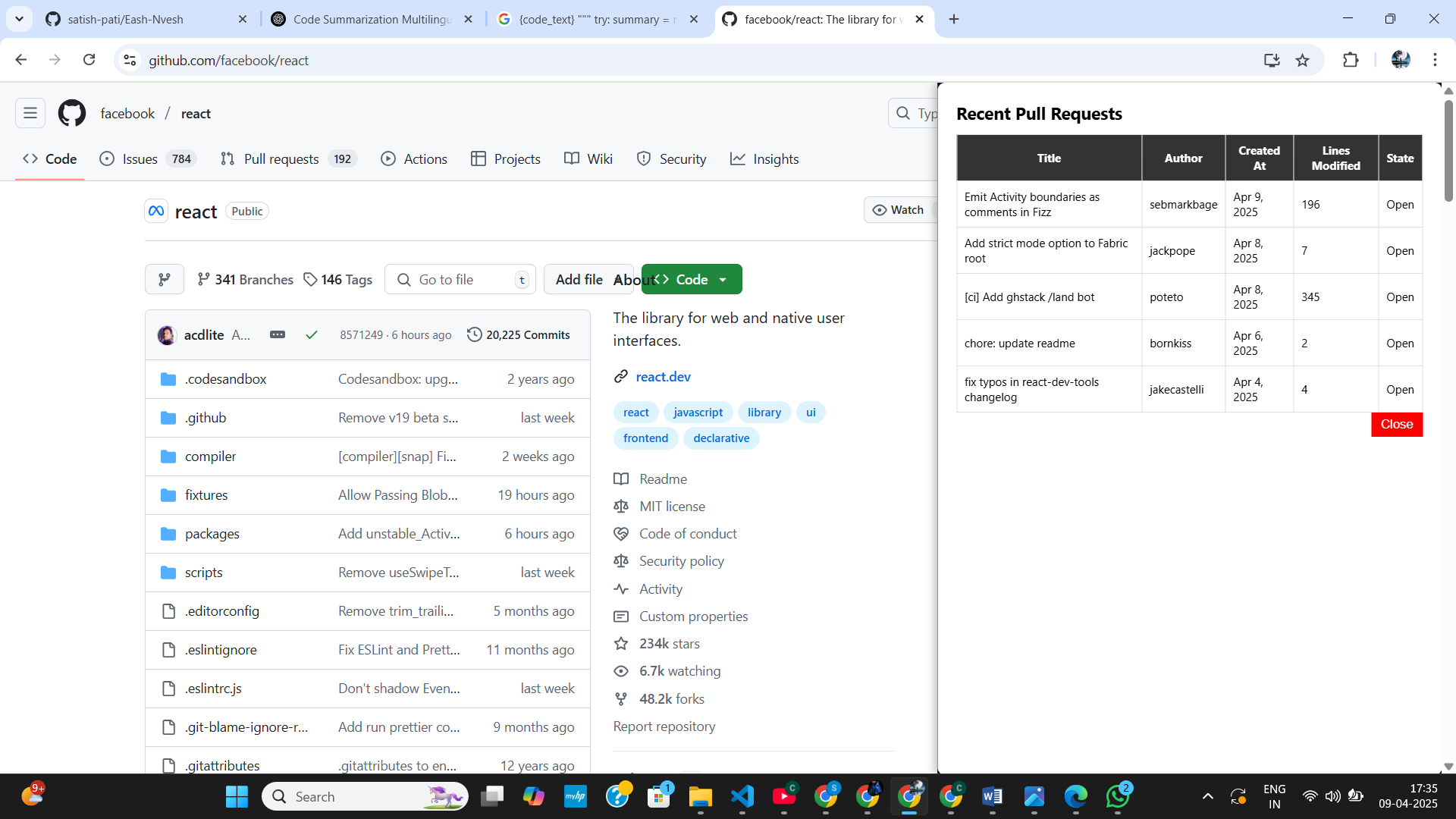Open the Wi-Fi network tray icon
The width and height of the screenshot is (1456, 819).
click(1310, 796)
